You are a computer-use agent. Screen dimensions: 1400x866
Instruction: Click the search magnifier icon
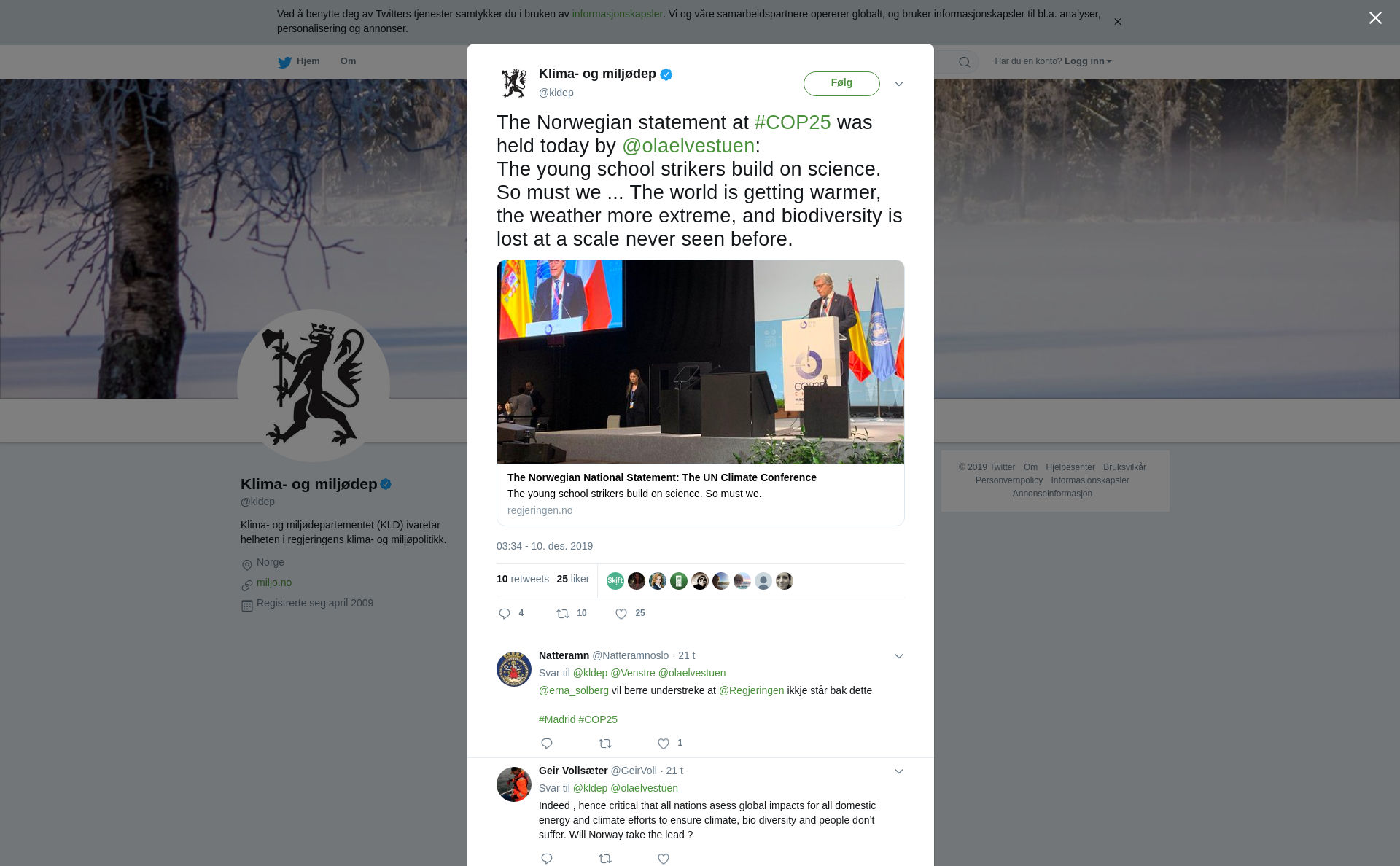(x=965, y=62)
